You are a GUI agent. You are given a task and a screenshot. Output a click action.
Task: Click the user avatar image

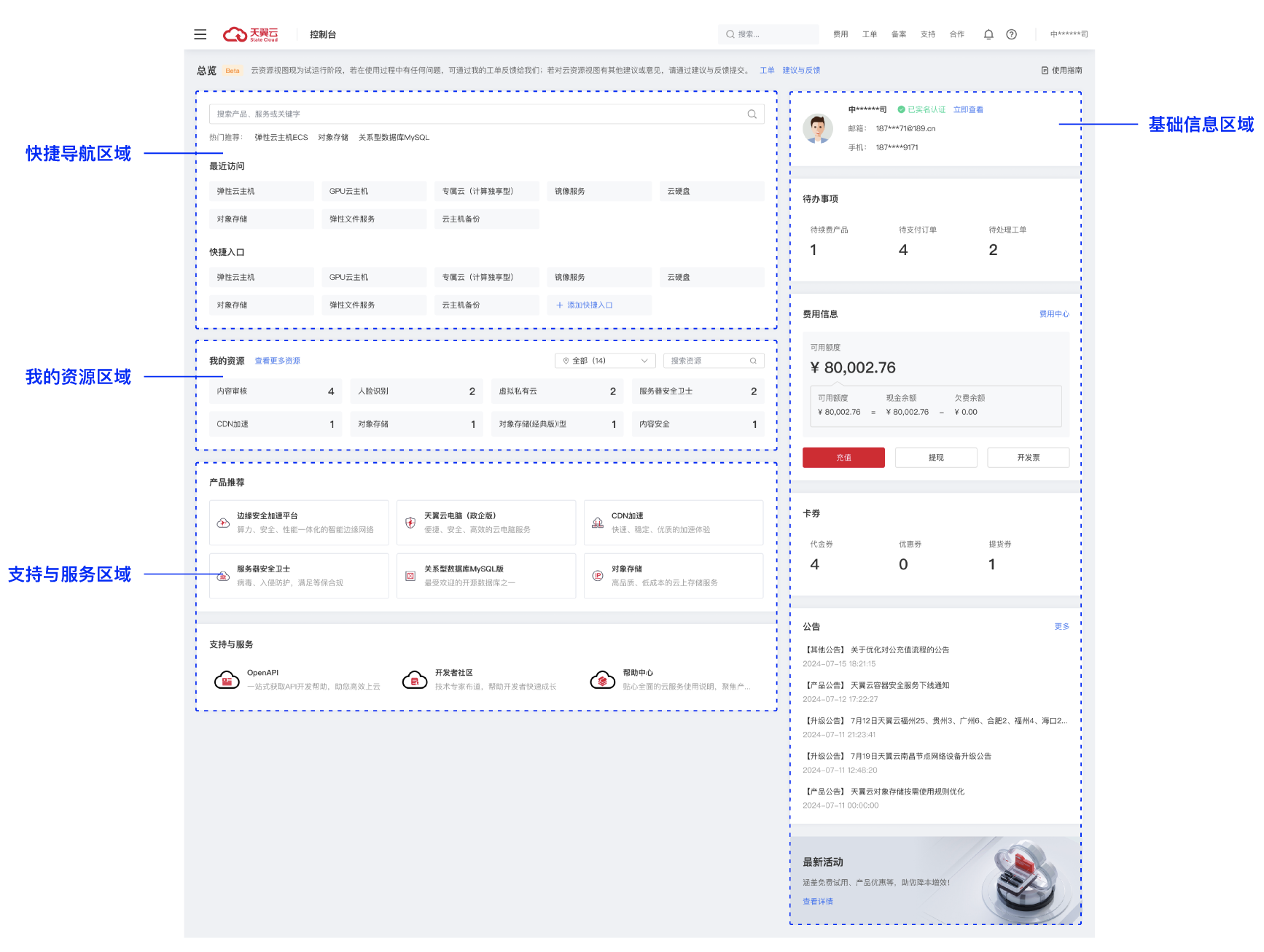click(x=818, y=129)
